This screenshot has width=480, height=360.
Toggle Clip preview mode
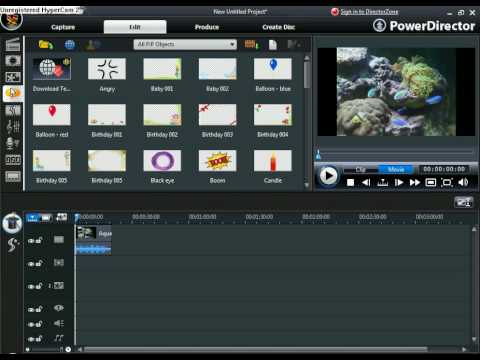pyautogui.click(x=360, y=169)
